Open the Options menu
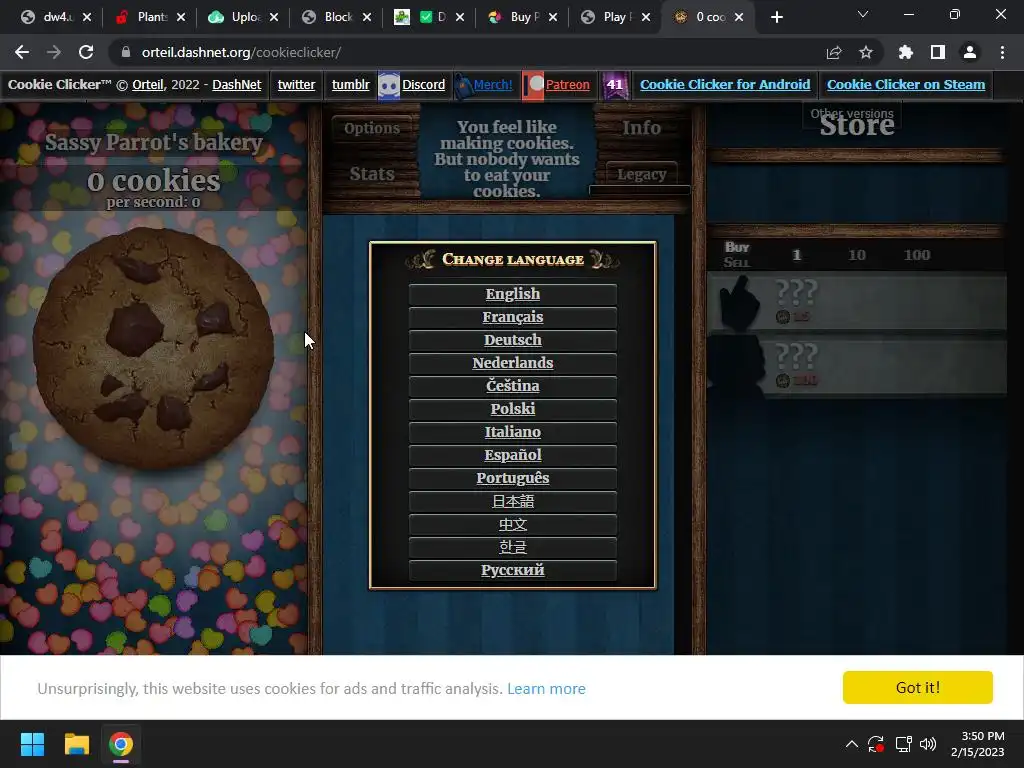The height and width of the screenshot is (768, 1024). (372, 128)
